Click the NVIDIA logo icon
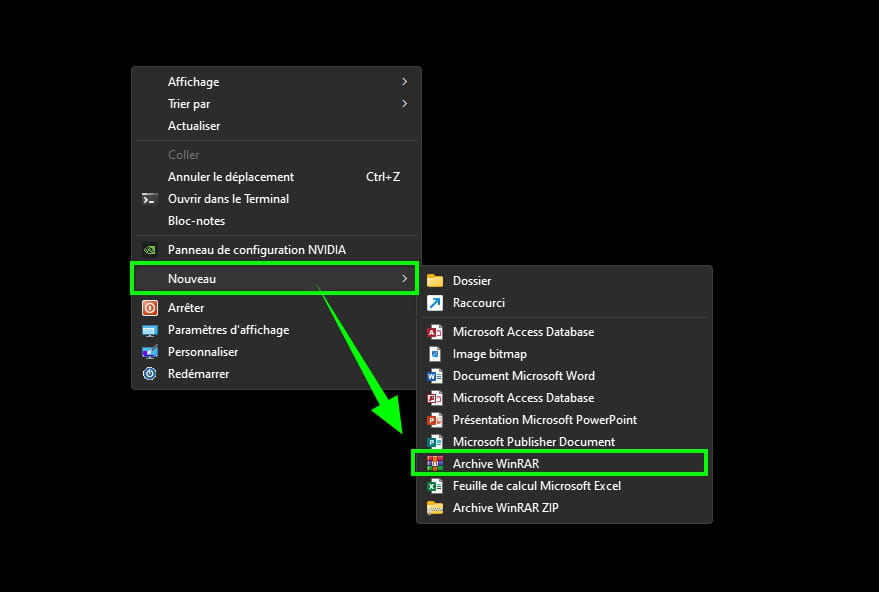 click(150, 250)
